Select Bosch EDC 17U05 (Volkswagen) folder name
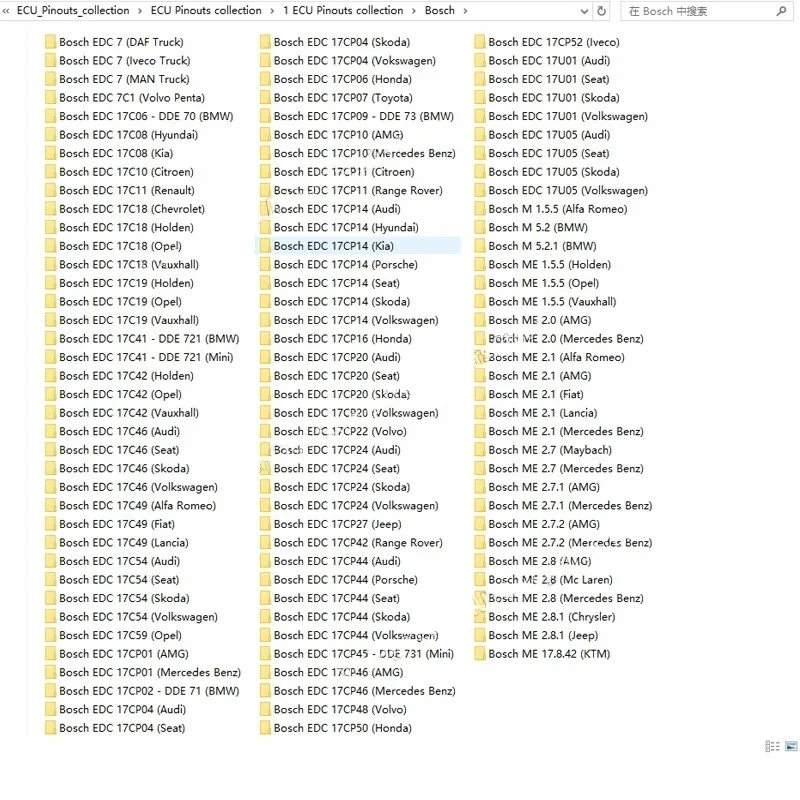Viewport: 800px width, 800px height. [x=568, y=190]
